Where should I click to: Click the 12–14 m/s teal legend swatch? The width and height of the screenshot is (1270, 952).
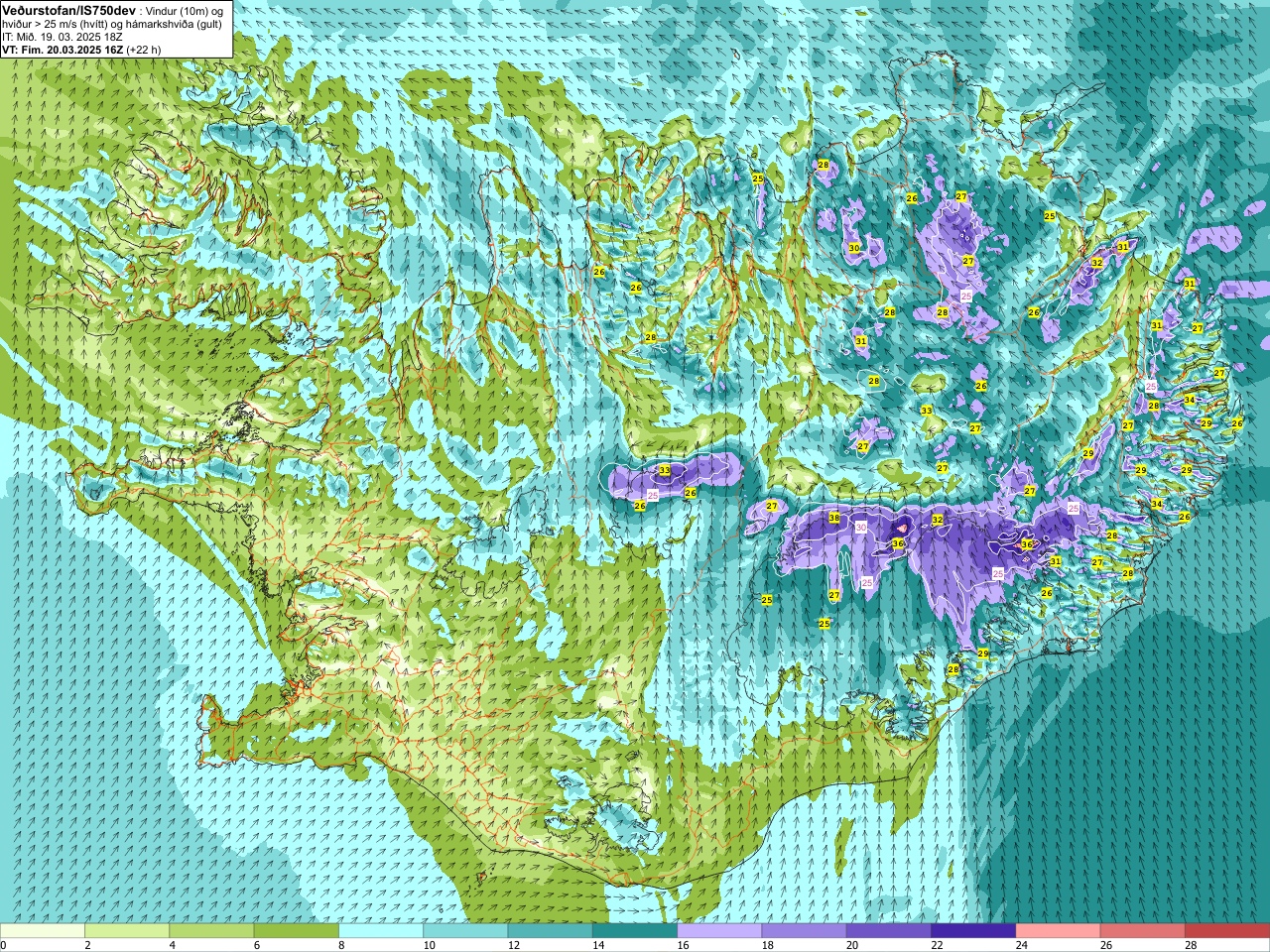[551, 931]
